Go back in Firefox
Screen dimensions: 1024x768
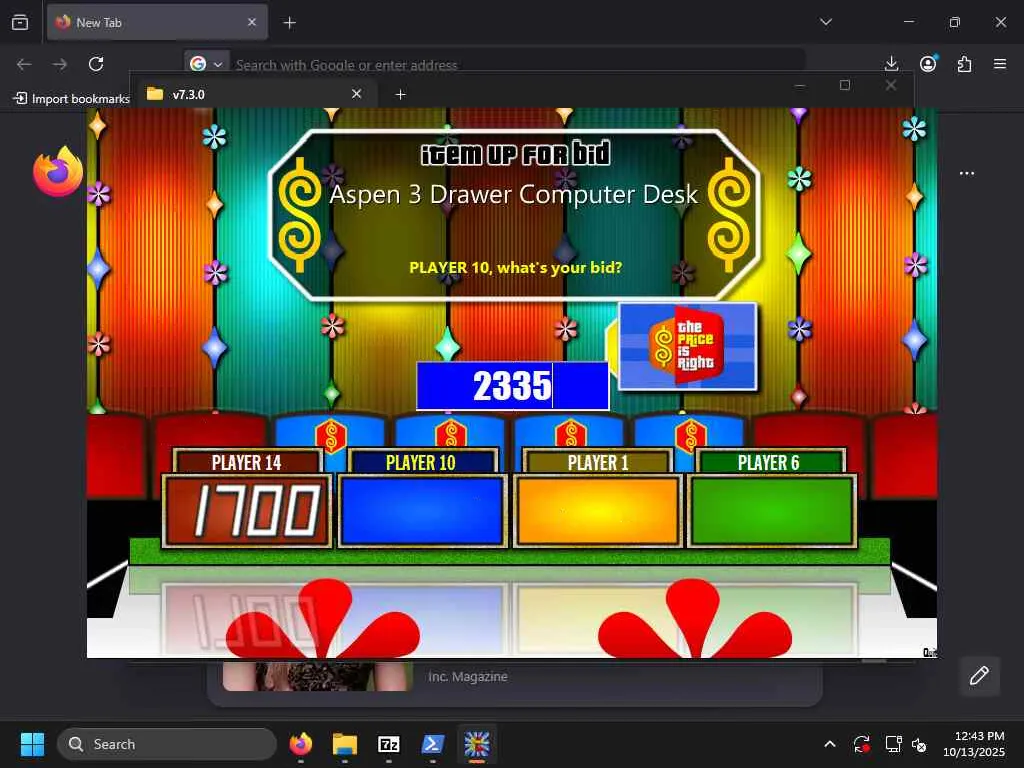point(24,64)
